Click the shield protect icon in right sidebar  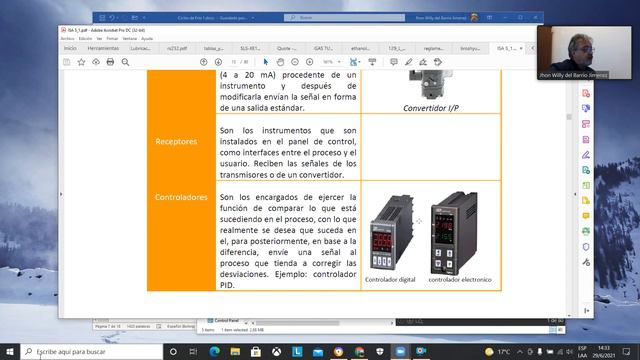(586, 247)
